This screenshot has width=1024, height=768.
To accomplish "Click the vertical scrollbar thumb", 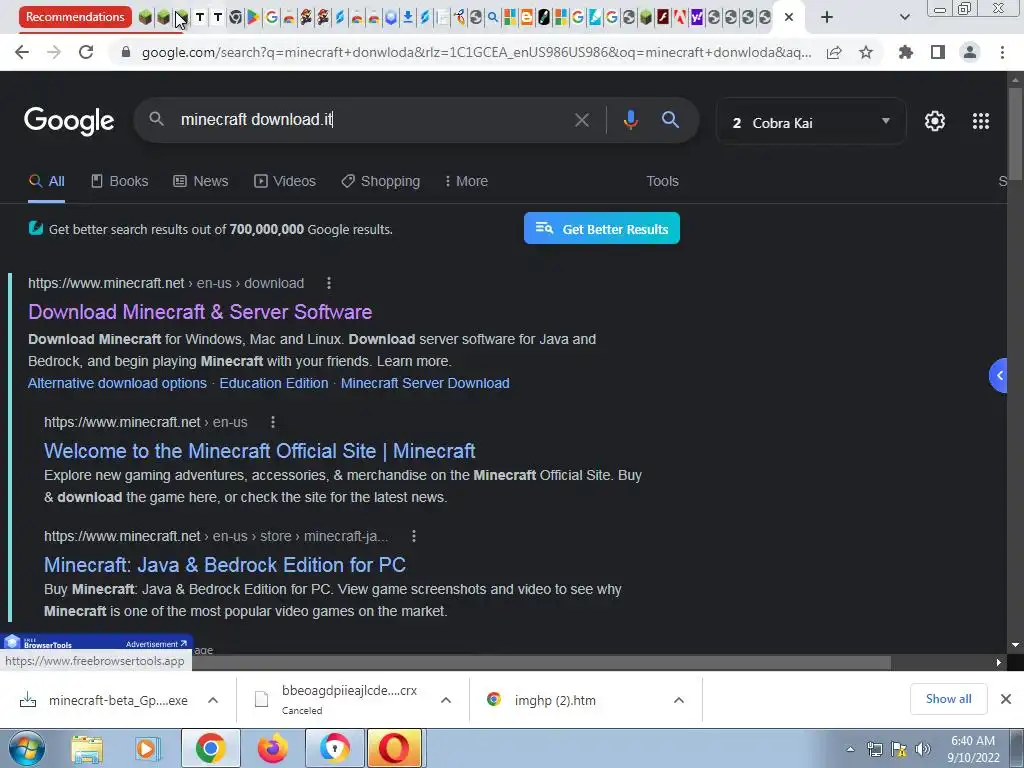I will coord(1015,134).
